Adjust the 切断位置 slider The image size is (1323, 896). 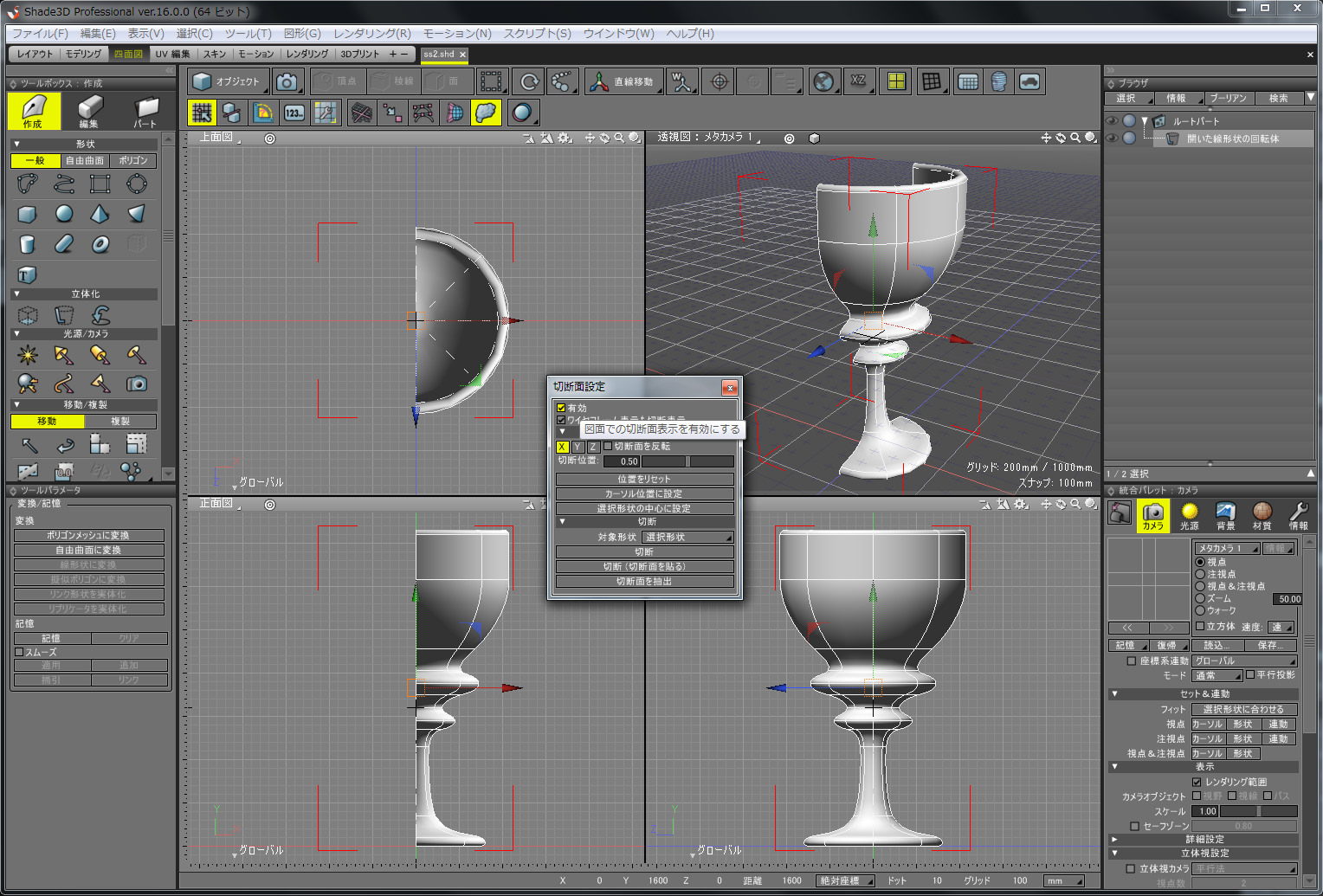point(687,461)
